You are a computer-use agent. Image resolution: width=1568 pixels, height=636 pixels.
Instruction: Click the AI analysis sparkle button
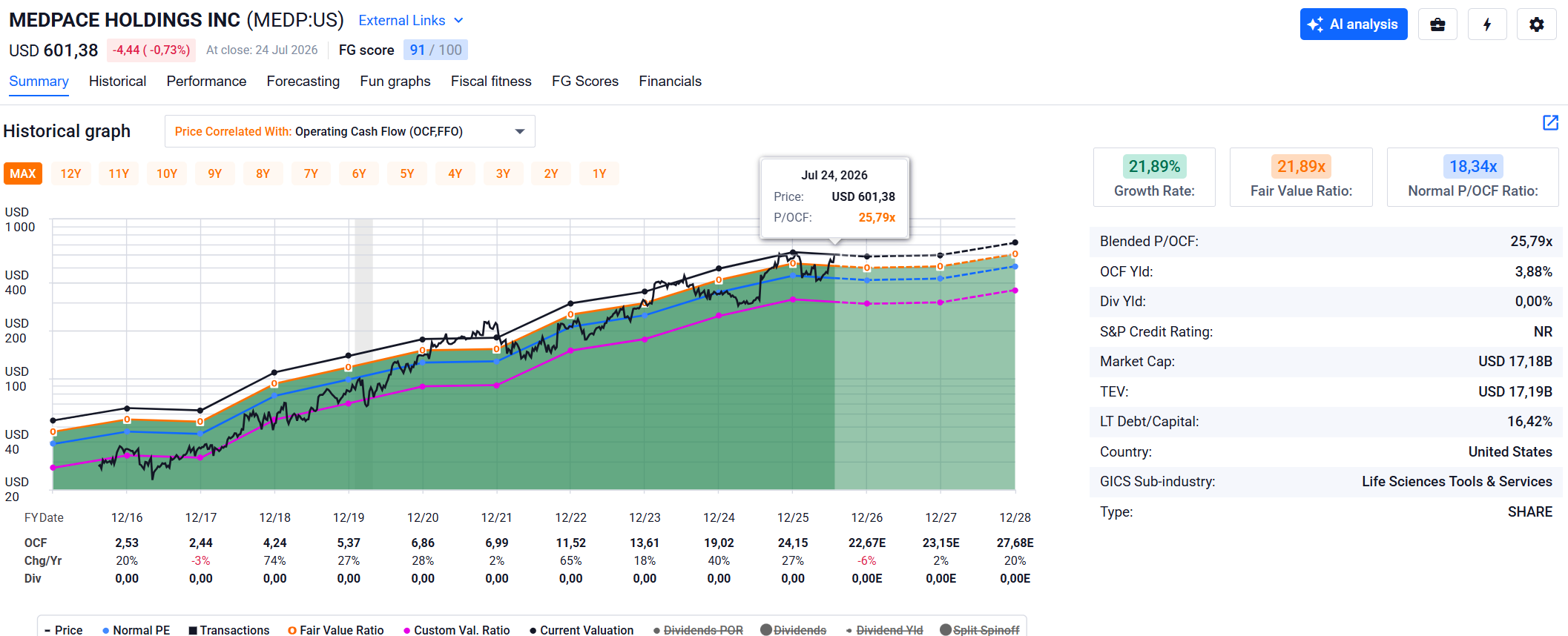pos(1354,24)
